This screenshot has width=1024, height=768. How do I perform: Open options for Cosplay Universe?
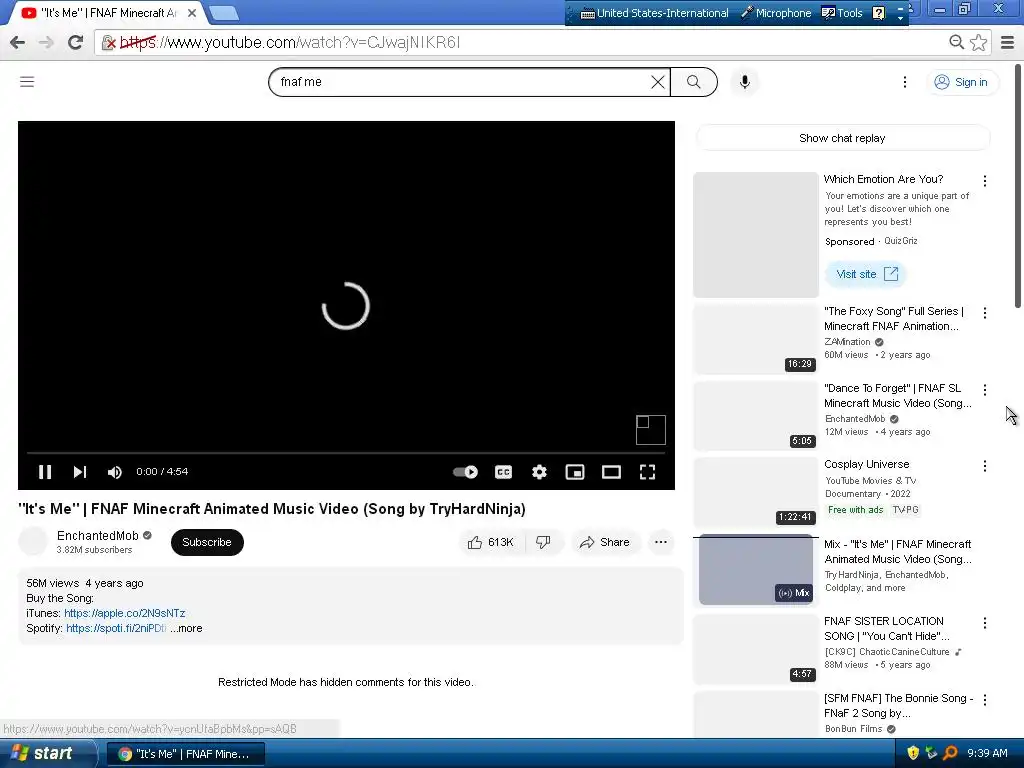click(x=985, y=466)
